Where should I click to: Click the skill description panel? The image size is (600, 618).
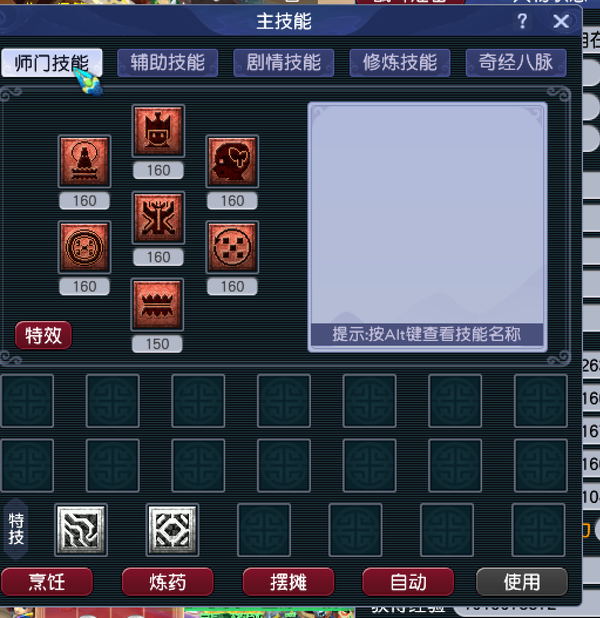click(427, 227)
